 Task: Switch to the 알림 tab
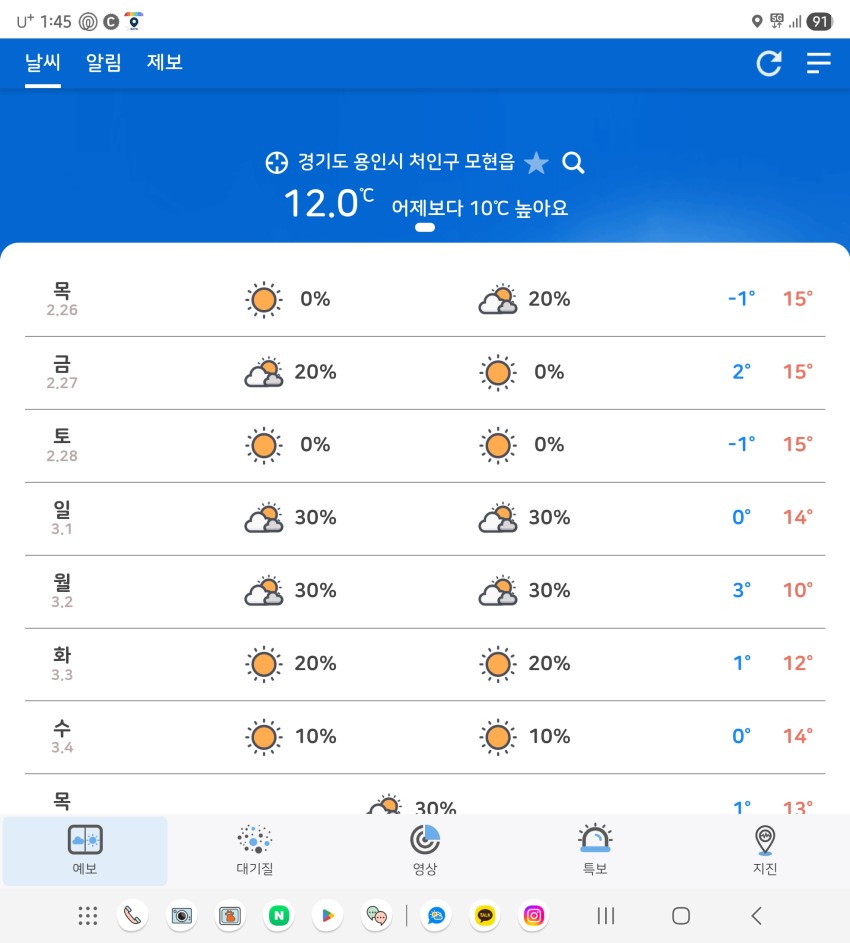pos(104,63)
